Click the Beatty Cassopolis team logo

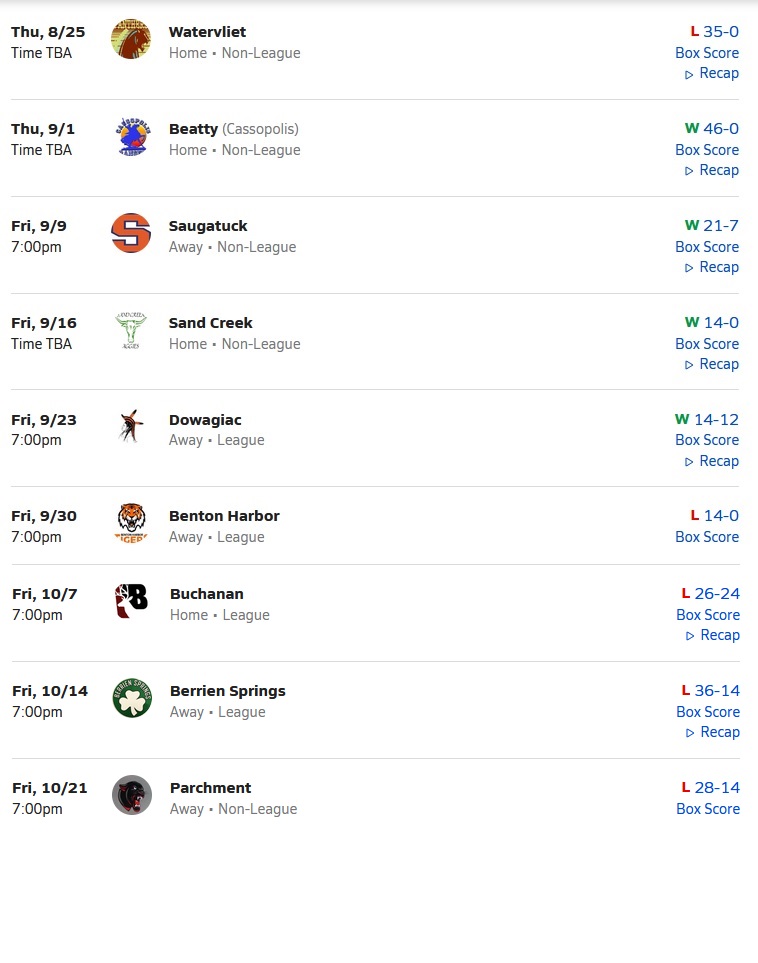(x=131, y=136)
